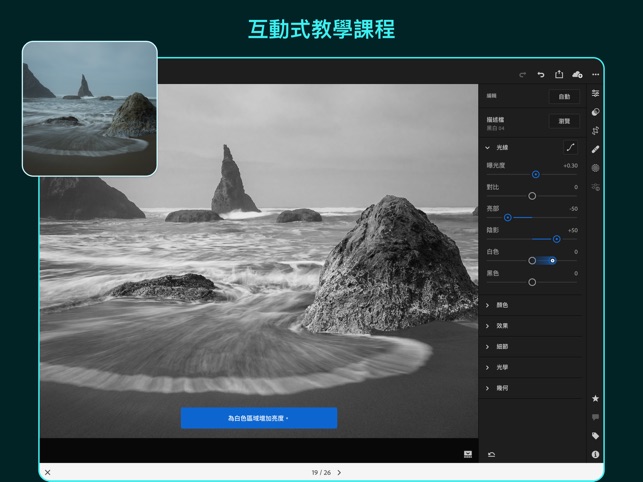
Task: Click the redo arrow in the top toolbar
Action: (522, 75)
